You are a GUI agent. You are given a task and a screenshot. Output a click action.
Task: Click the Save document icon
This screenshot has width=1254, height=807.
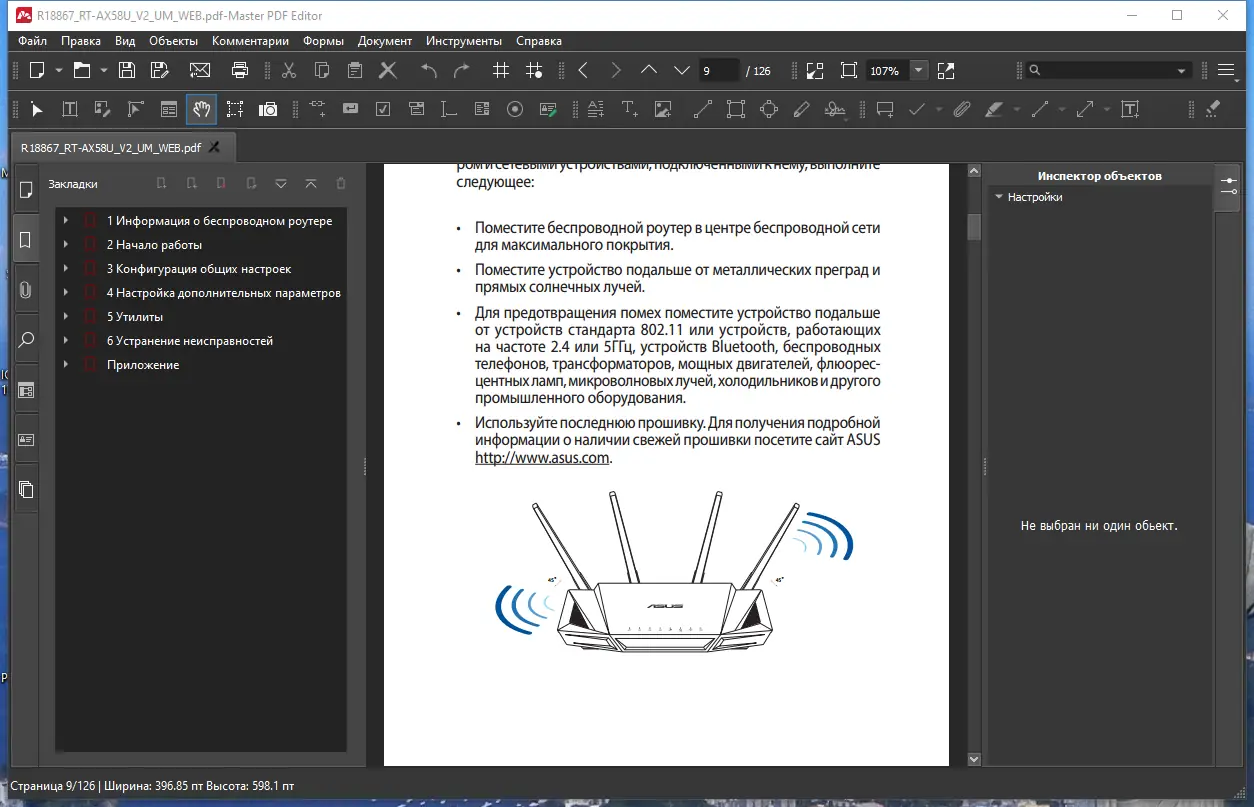[127, 71]
